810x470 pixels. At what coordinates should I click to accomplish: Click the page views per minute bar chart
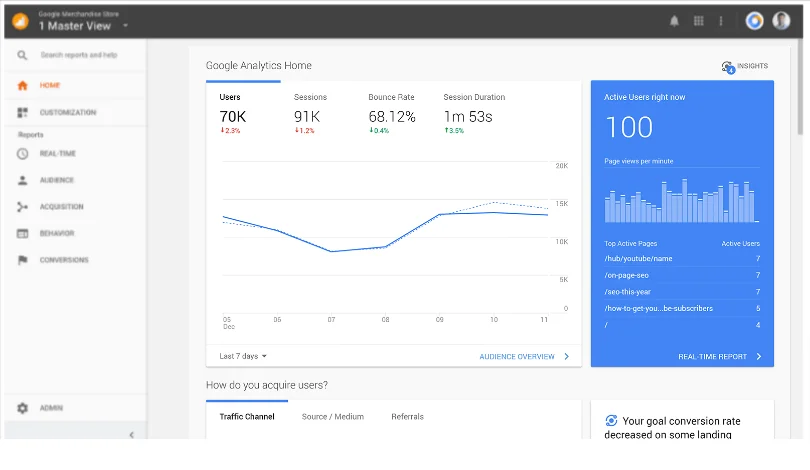point(682,200)
